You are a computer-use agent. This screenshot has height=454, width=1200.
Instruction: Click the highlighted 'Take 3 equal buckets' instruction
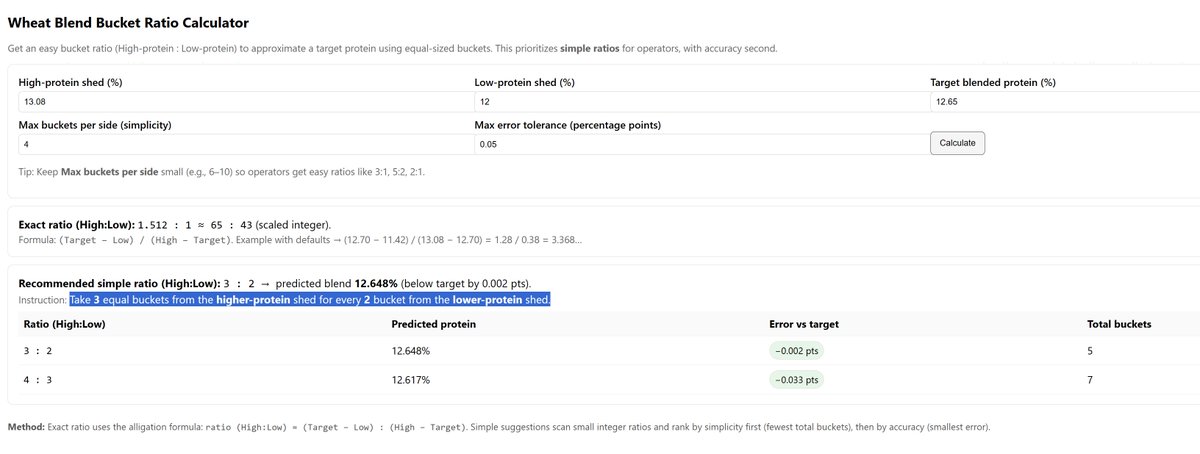[310, 300]
